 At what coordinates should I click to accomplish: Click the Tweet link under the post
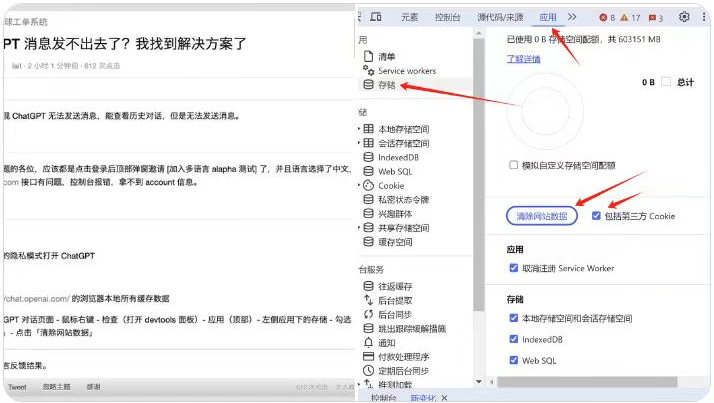17,387
